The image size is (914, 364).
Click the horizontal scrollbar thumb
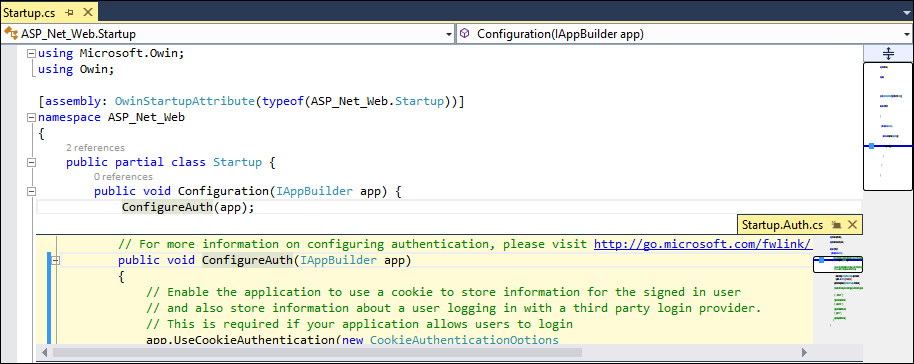[317, 352]
